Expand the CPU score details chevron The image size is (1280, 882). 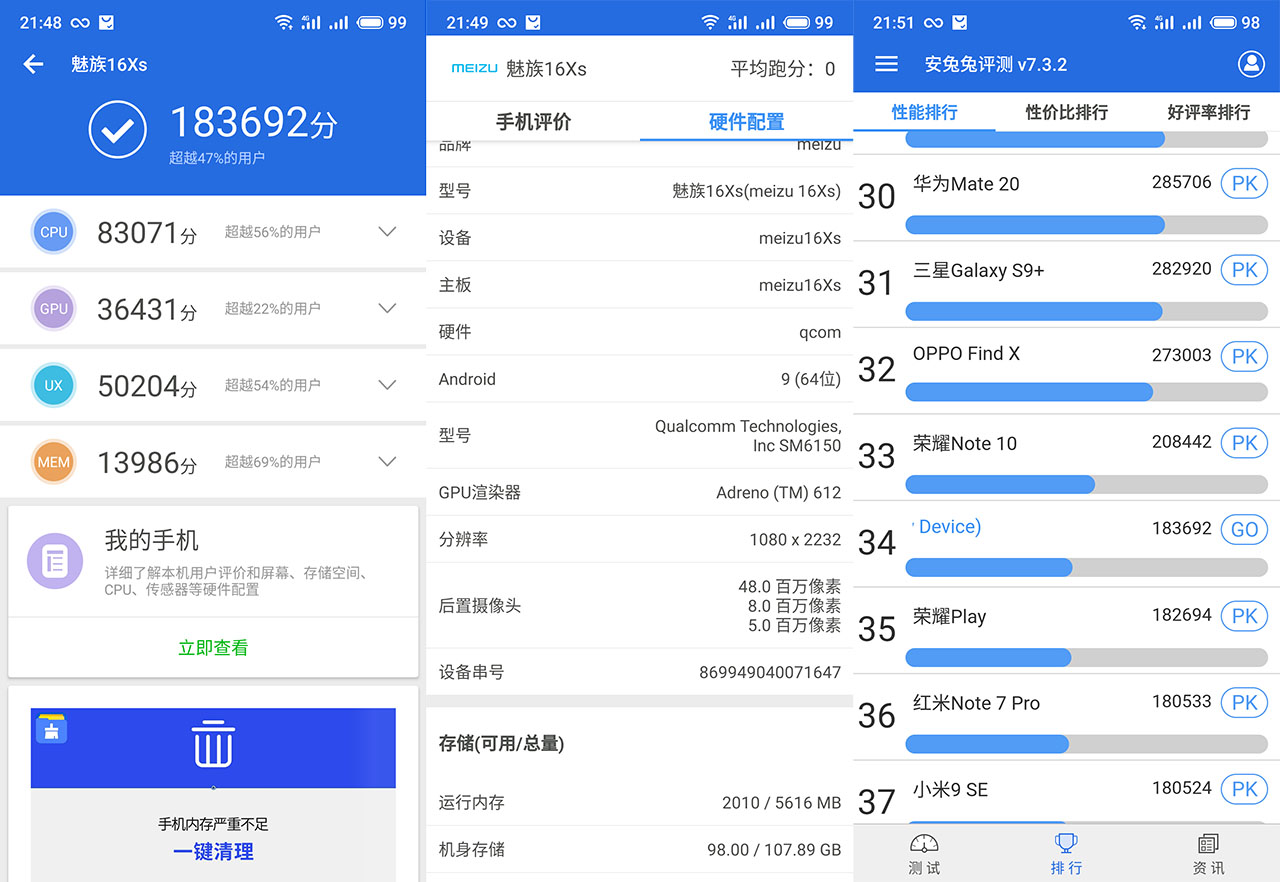387,231
